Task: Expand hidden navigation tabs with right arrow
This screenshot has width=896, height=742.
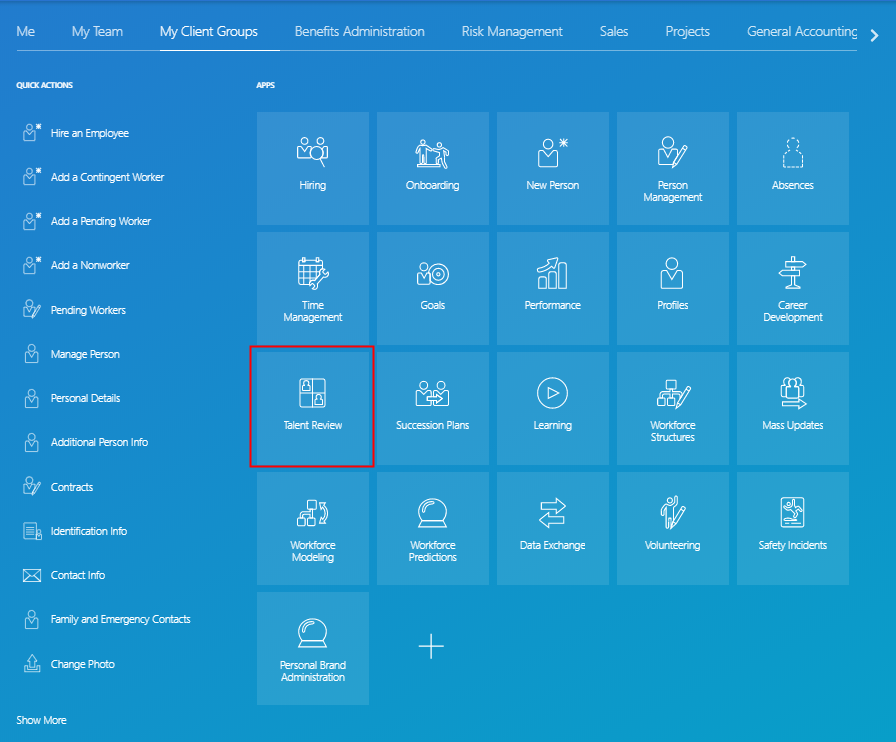Action: click(x=874, y=34)
